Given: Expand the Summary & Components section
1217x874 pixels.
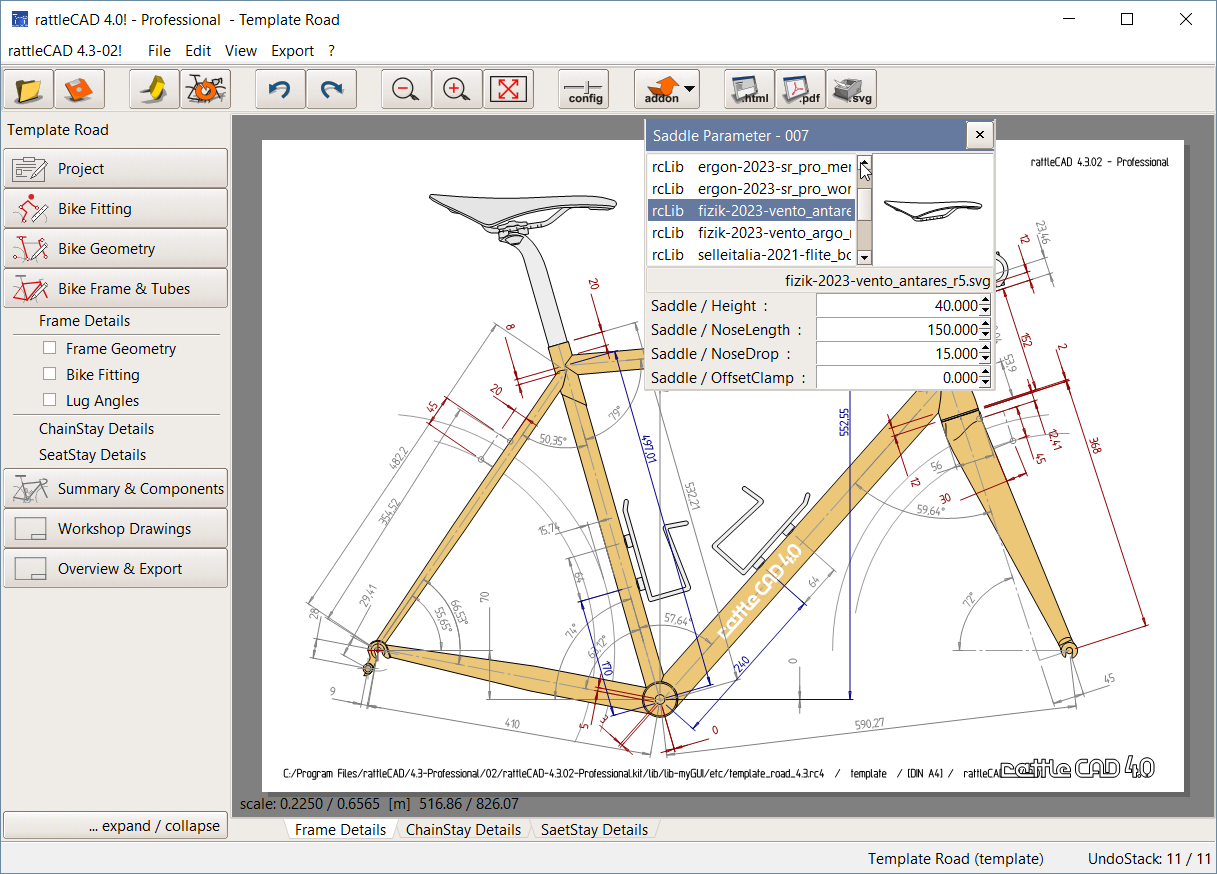Looking at the screenshot, I should point(115,488).
